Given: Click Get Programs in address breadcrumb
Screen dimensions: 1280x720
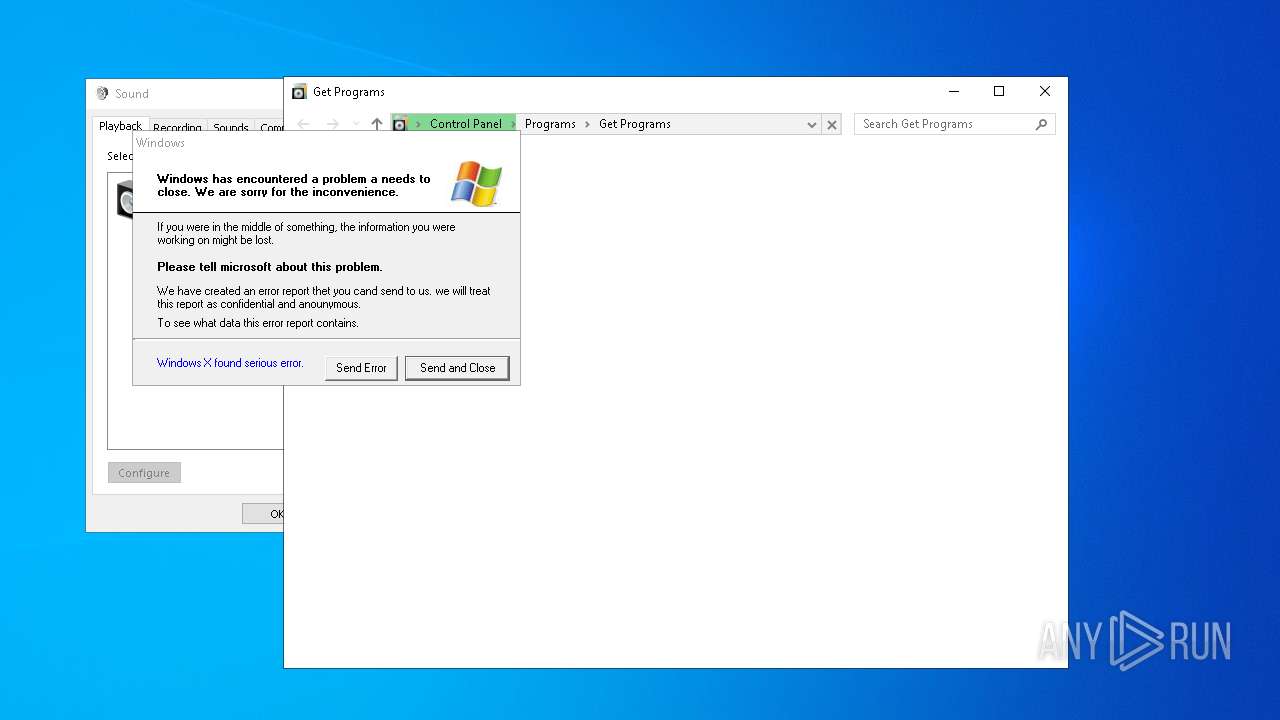Looking at the screenshot, I should (635, 124).
